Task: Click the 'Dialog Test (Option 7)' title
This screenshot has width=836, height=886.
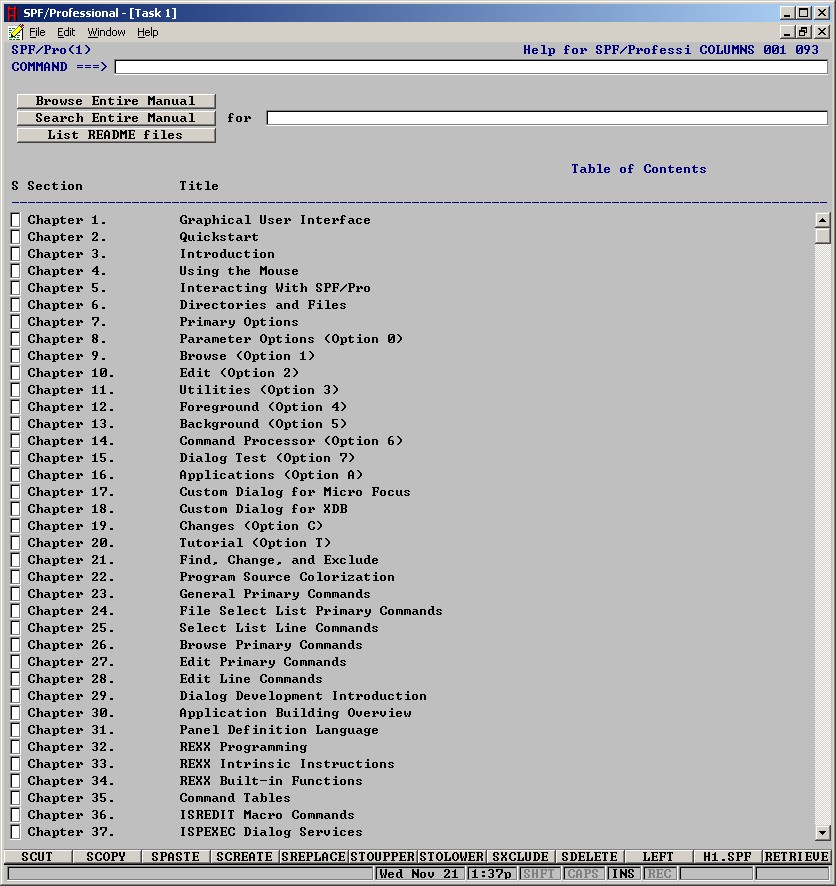Action: 267,458
